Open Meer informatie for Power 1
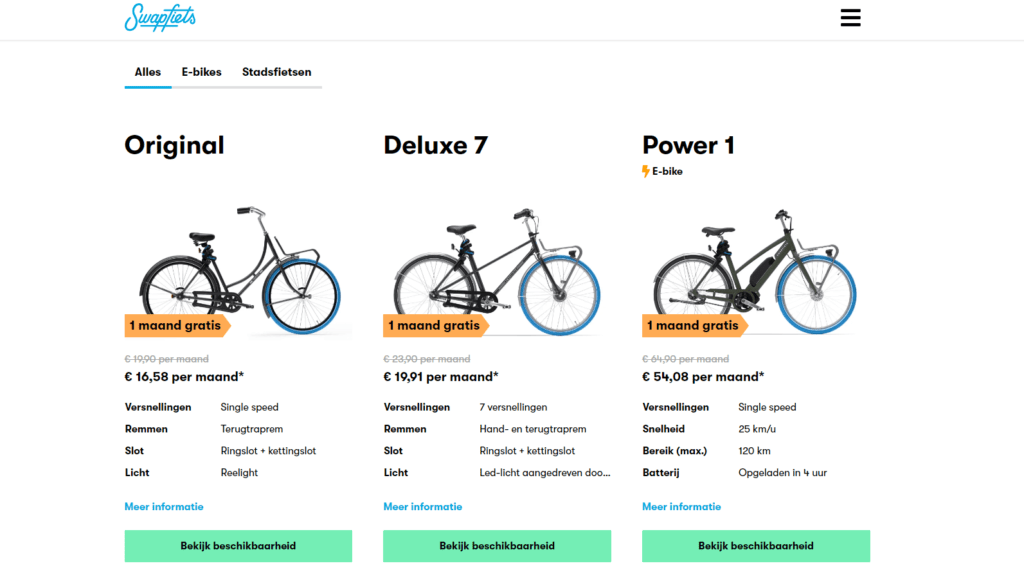Image resolution: width=1024 pixels, height=577 pixels. [x=681, y=507]
